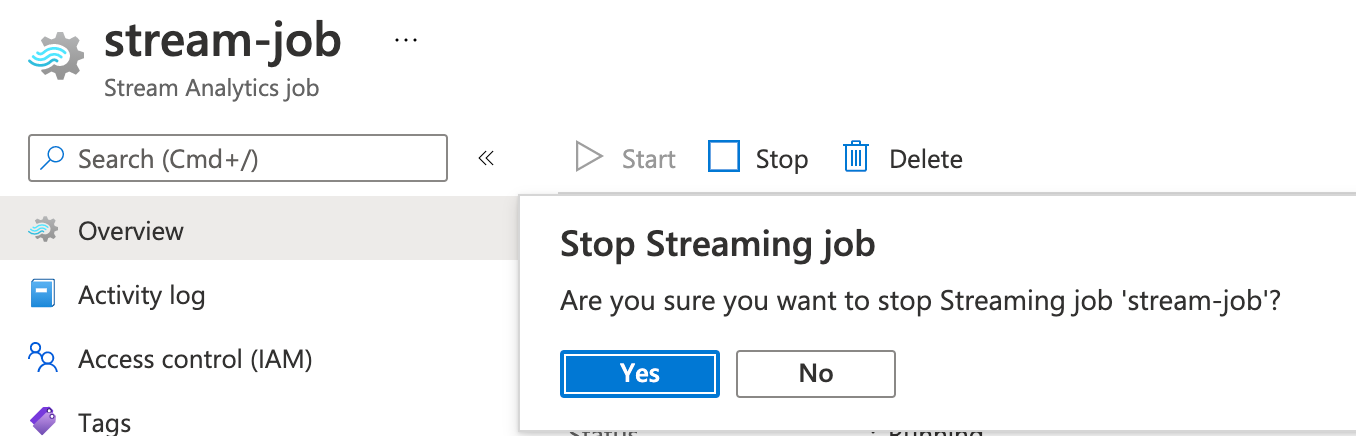Select the Overview text label in the sidebar
This screenshot has height=436, width=1356.
131,231
